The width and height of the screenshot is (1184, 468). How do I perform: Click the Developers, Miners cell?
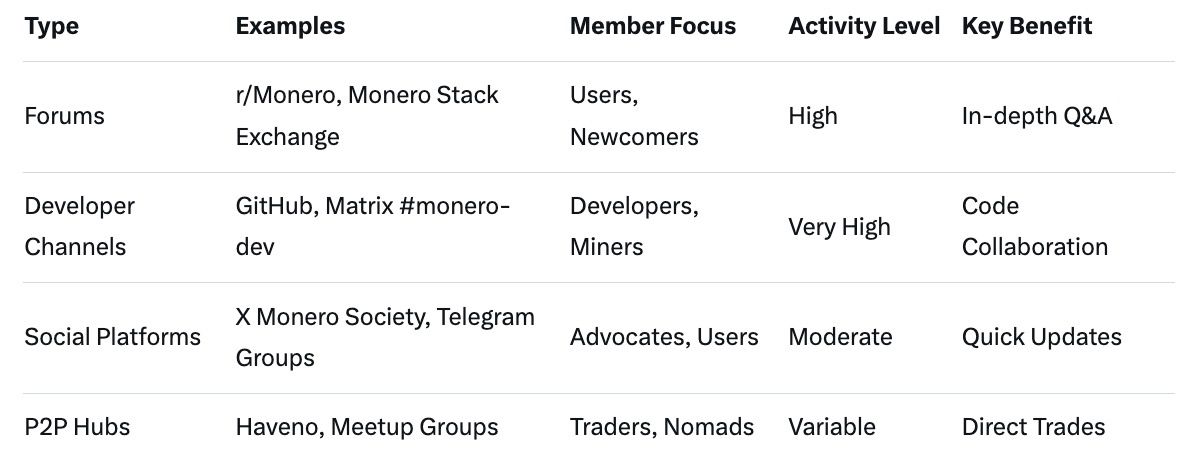tap(634, 226)
